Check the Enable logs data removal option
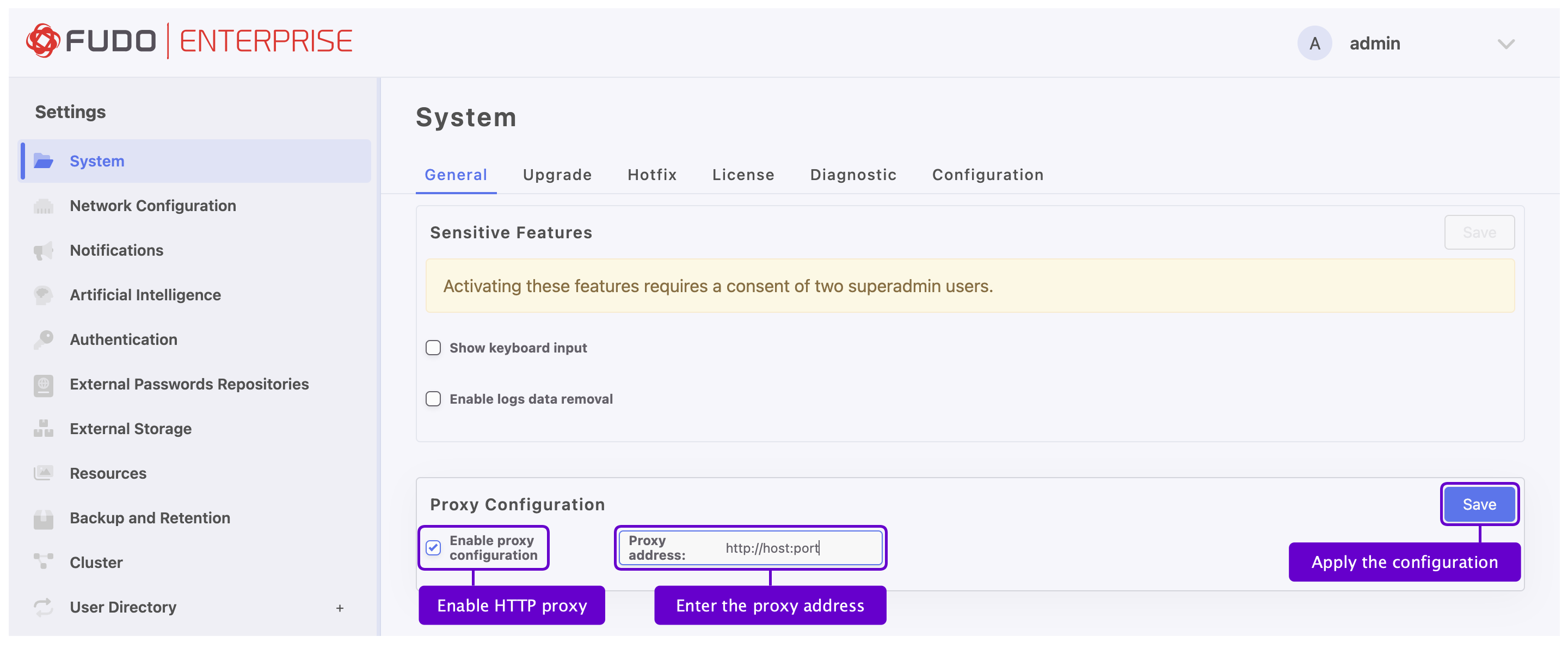The image size is (1568, 649). 433,399
